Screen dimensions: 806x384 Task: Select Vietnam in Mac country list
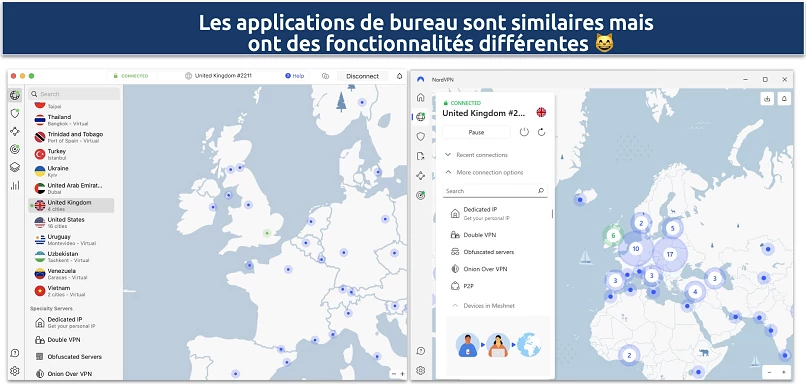71,290
